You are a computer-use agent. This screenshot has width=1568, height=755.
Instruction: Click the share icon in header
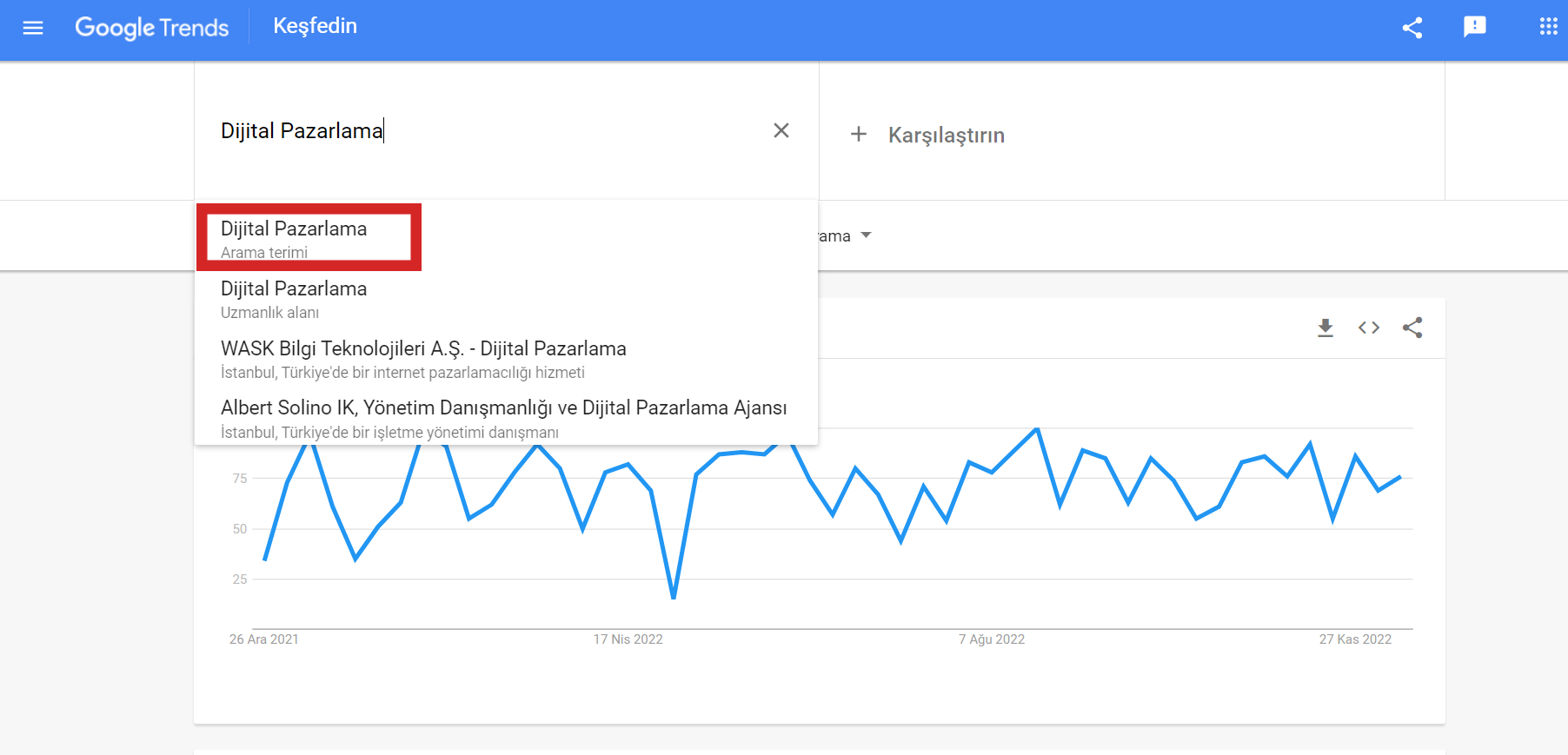(x=1412, y=28)
